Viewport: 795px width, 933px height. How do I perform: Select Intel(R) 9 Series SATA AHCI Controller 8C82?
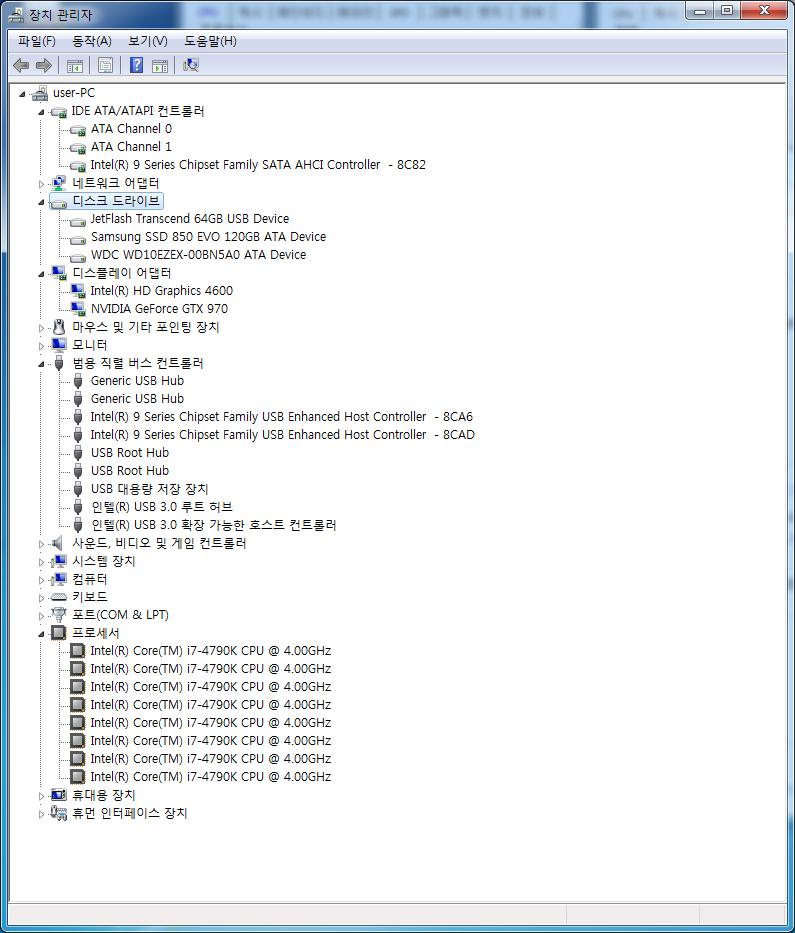(x=258, y=165)
